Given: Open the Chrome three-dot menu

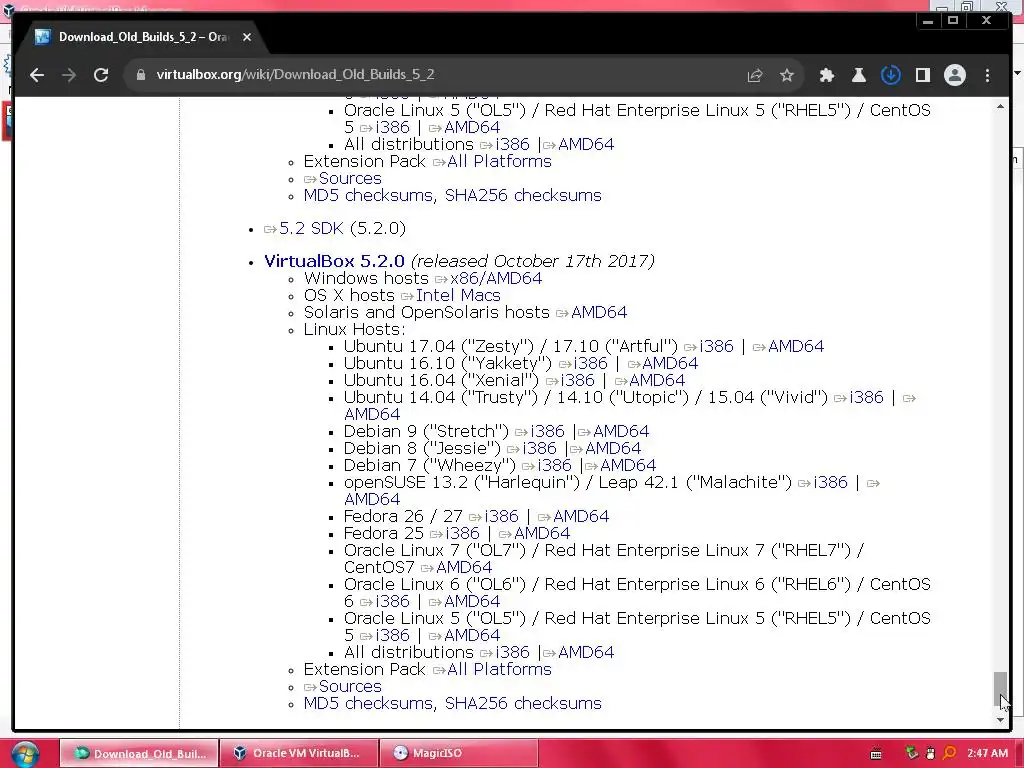Looking at the screenshot, I should coord(987,75).
